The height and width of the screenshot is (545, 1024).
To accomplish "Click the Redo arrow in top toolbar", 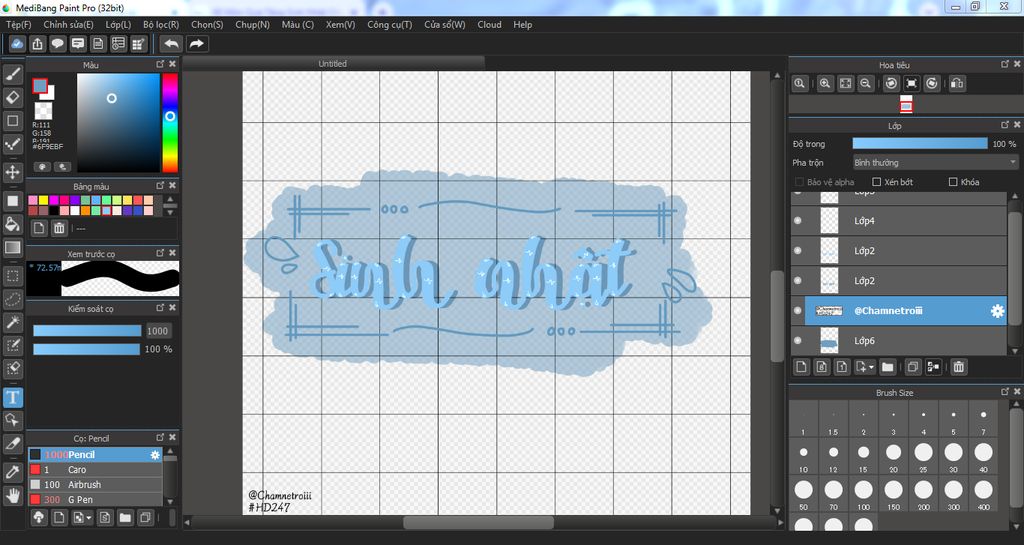I will pos(196,44).
